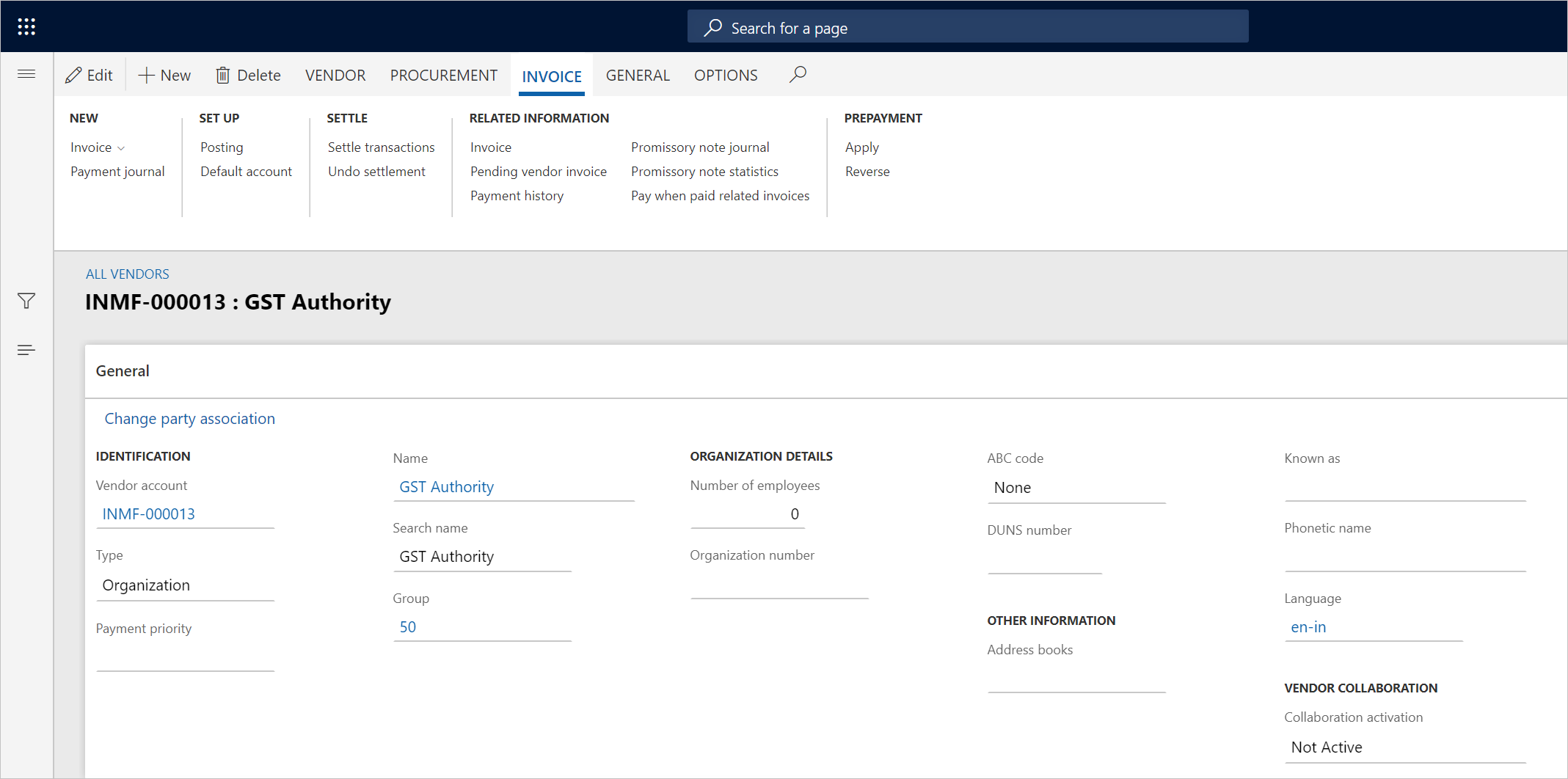The image size is (1568, 779).
Task: Go to ALL VENDORS breadcrumb
Action: [127, 274]
